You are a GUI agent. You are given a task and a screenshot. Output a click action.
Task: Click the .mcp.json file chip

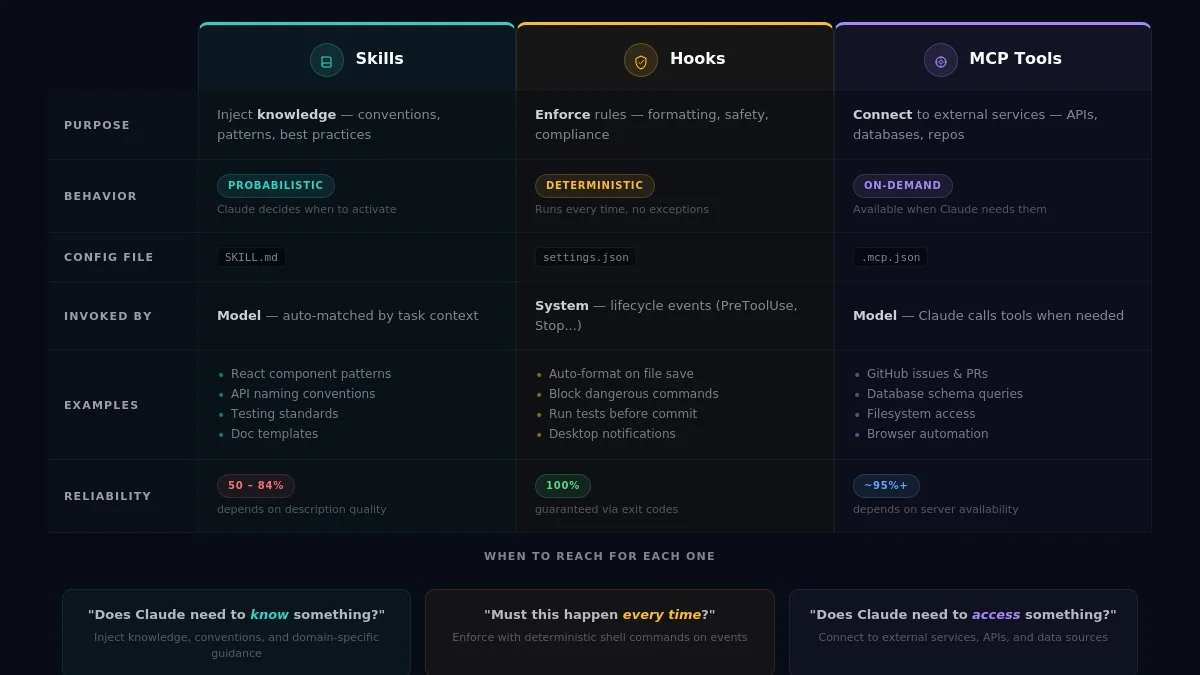coord(890,257)
